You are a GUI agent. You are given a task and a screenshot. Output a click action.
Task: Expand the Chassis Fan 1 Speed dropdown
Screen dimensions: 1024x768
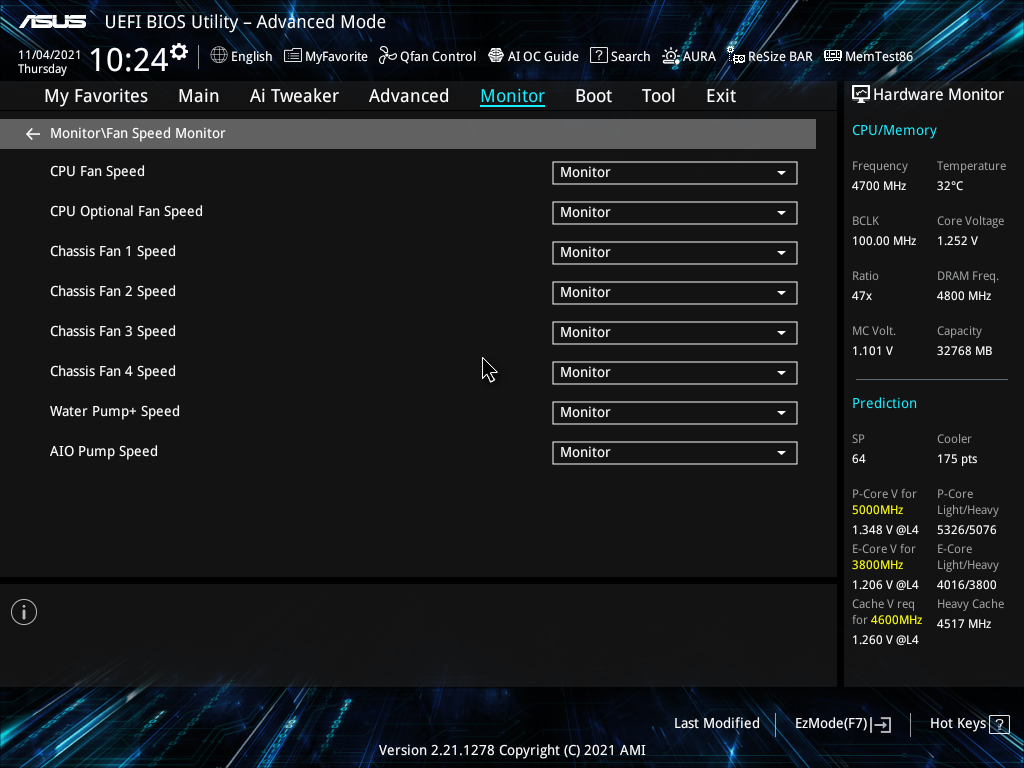click(675, 253)
